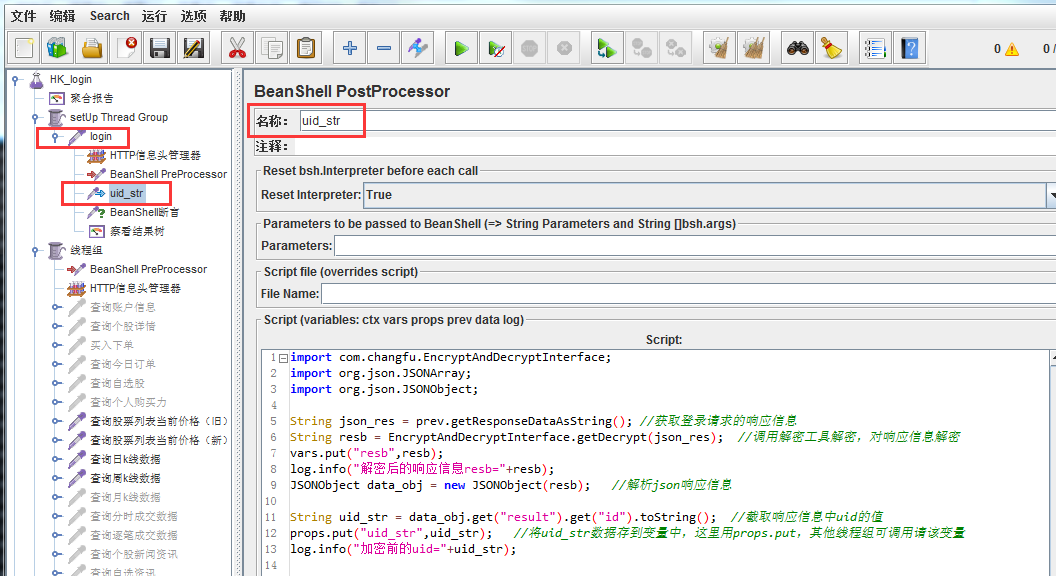1056x576 pixels.
Task: Open the Reset Interpreter dropdown arrow
Action: [1051, 195]
